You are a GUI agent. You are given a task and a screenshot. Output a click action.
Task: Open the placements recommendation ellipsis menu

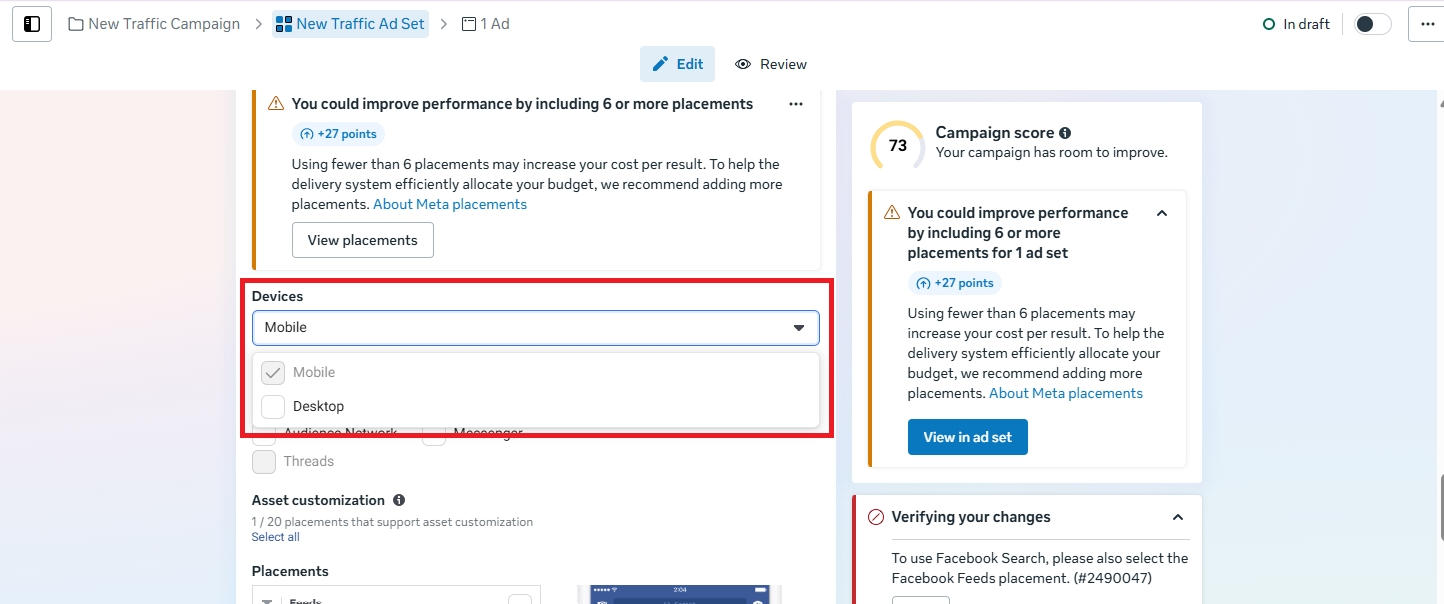click(796, 104)
